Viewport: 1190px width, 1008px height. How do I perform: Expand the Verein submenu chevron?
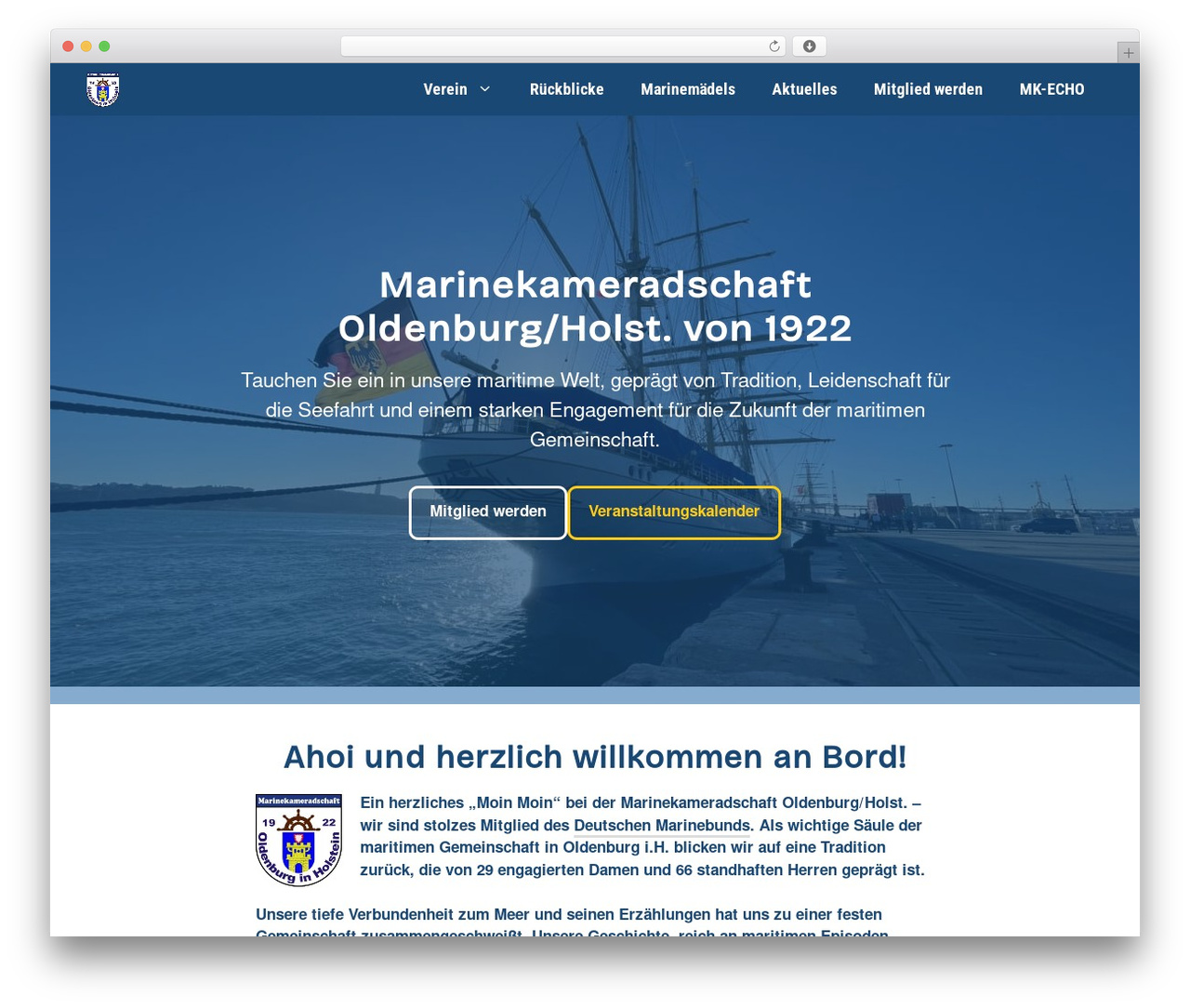[484, 89]
